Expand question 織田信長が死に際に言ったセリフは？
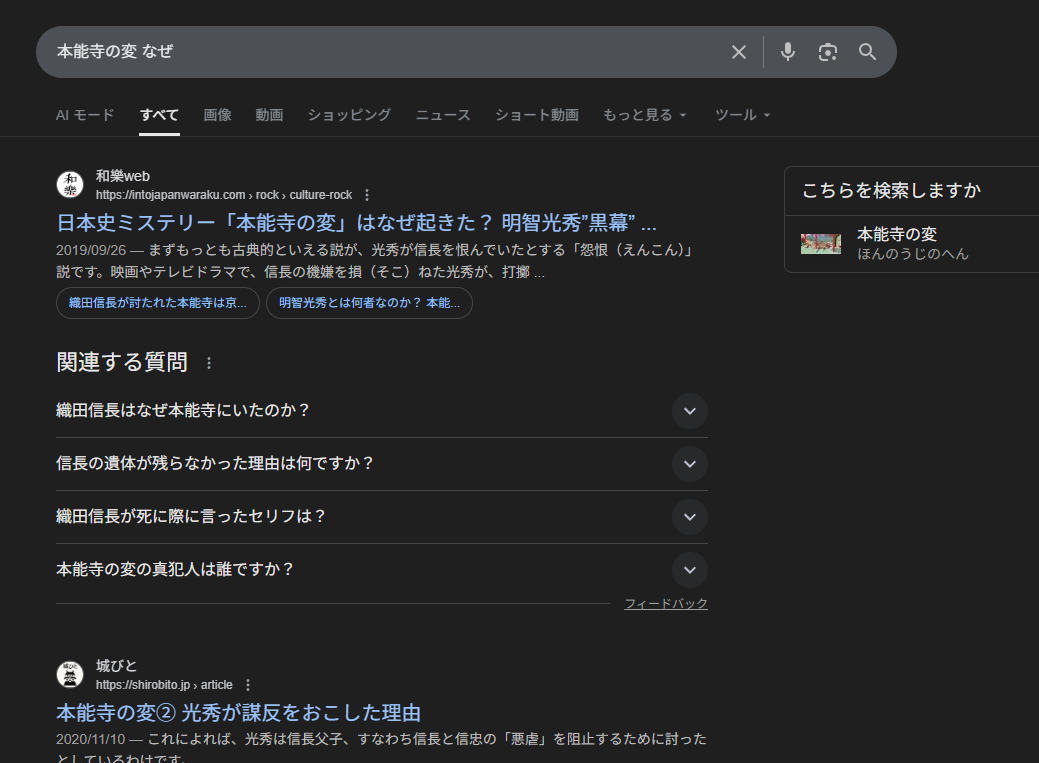The width and height of the screenshot is (1039, 763). [x=689, y=517]
